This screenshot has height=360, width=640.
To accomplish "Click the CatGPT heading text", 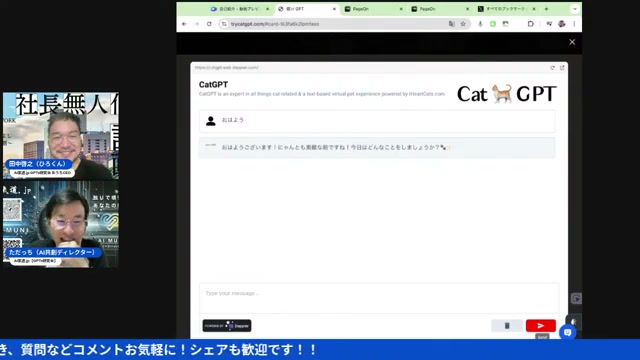I will coord(213,84).
